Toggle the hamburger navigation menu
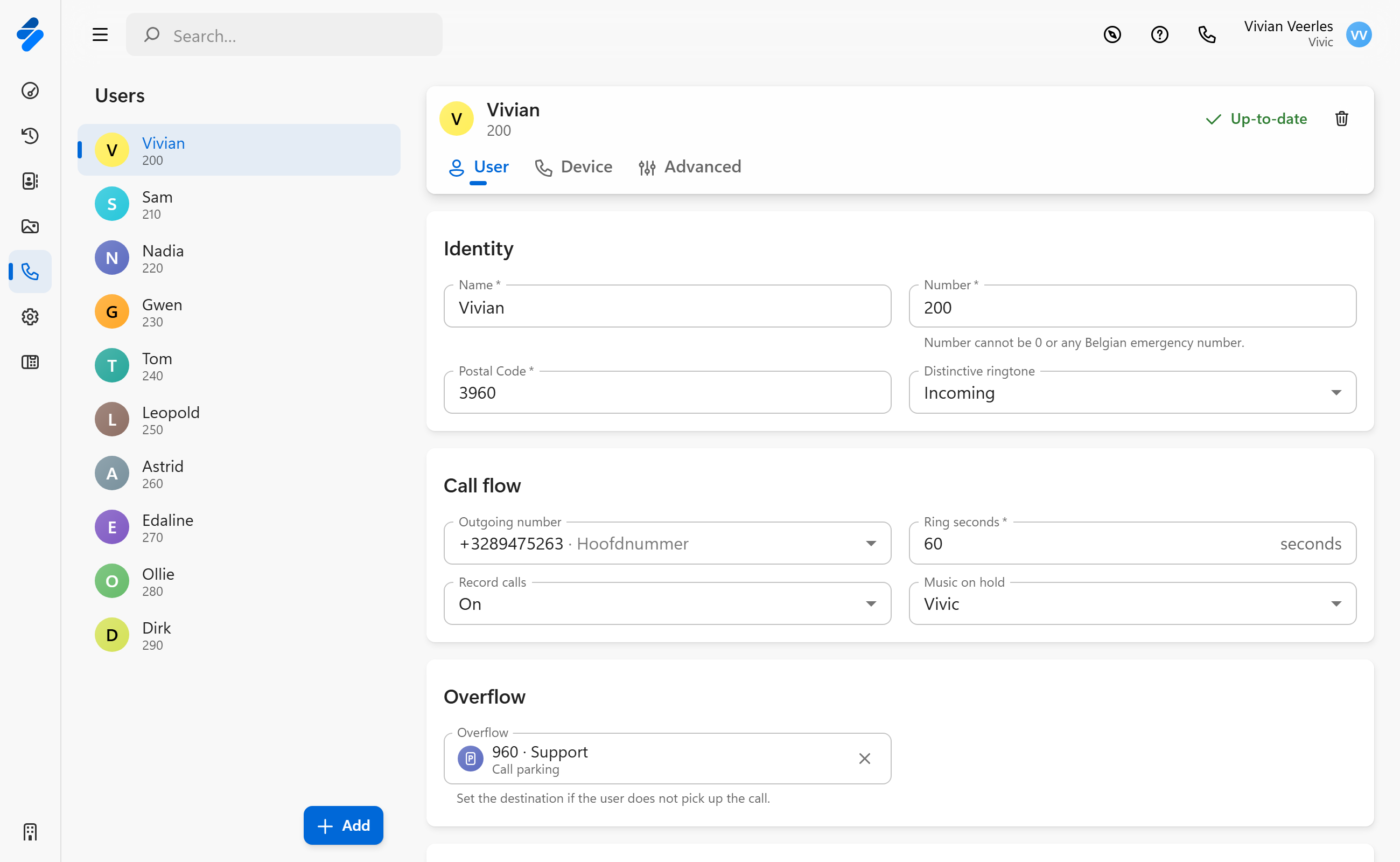This screenshot has height=862, width=1400. 100,35
